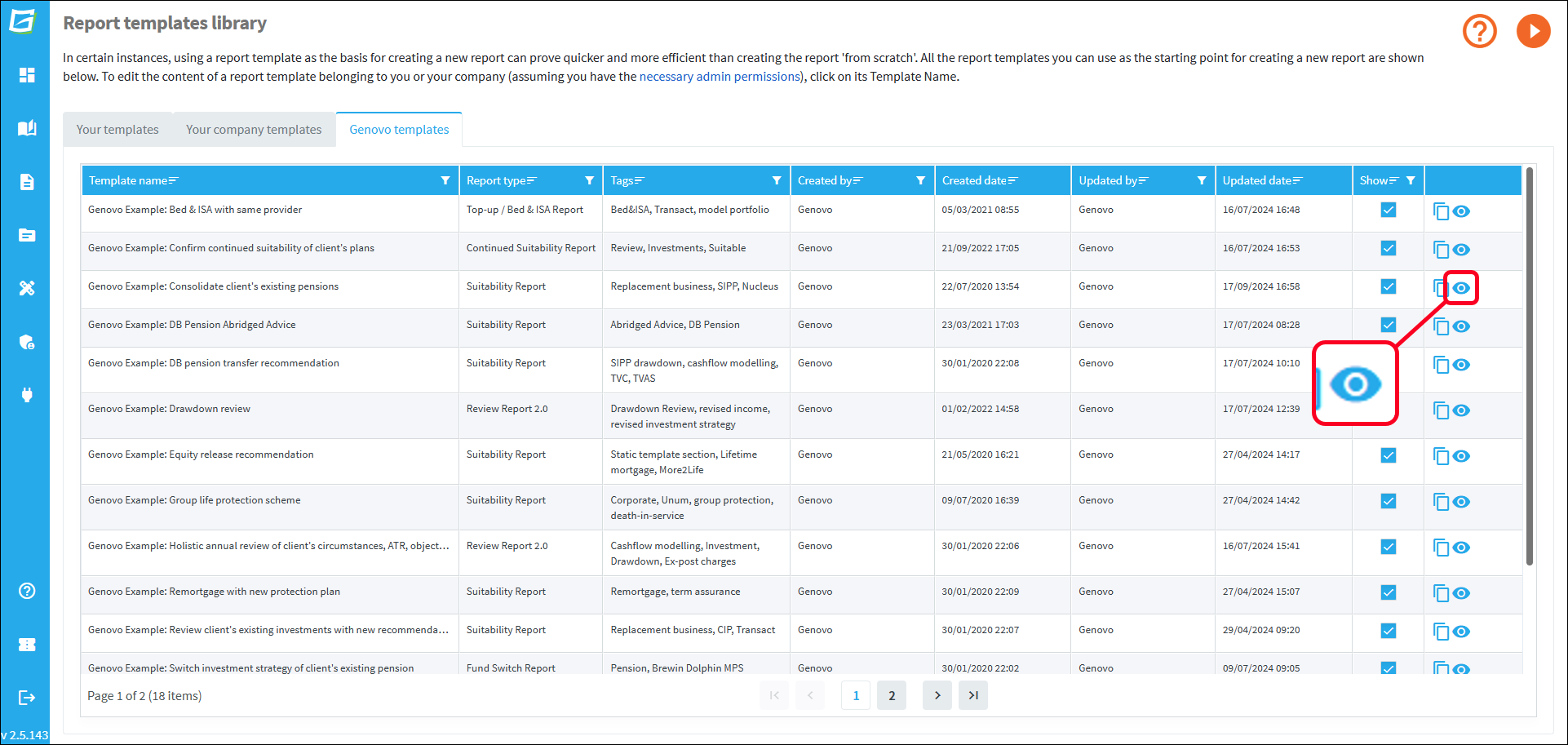The image size is (1568, 745).
Task: Click the Page 1 of 2 (18 items) text
Action: 144,696
